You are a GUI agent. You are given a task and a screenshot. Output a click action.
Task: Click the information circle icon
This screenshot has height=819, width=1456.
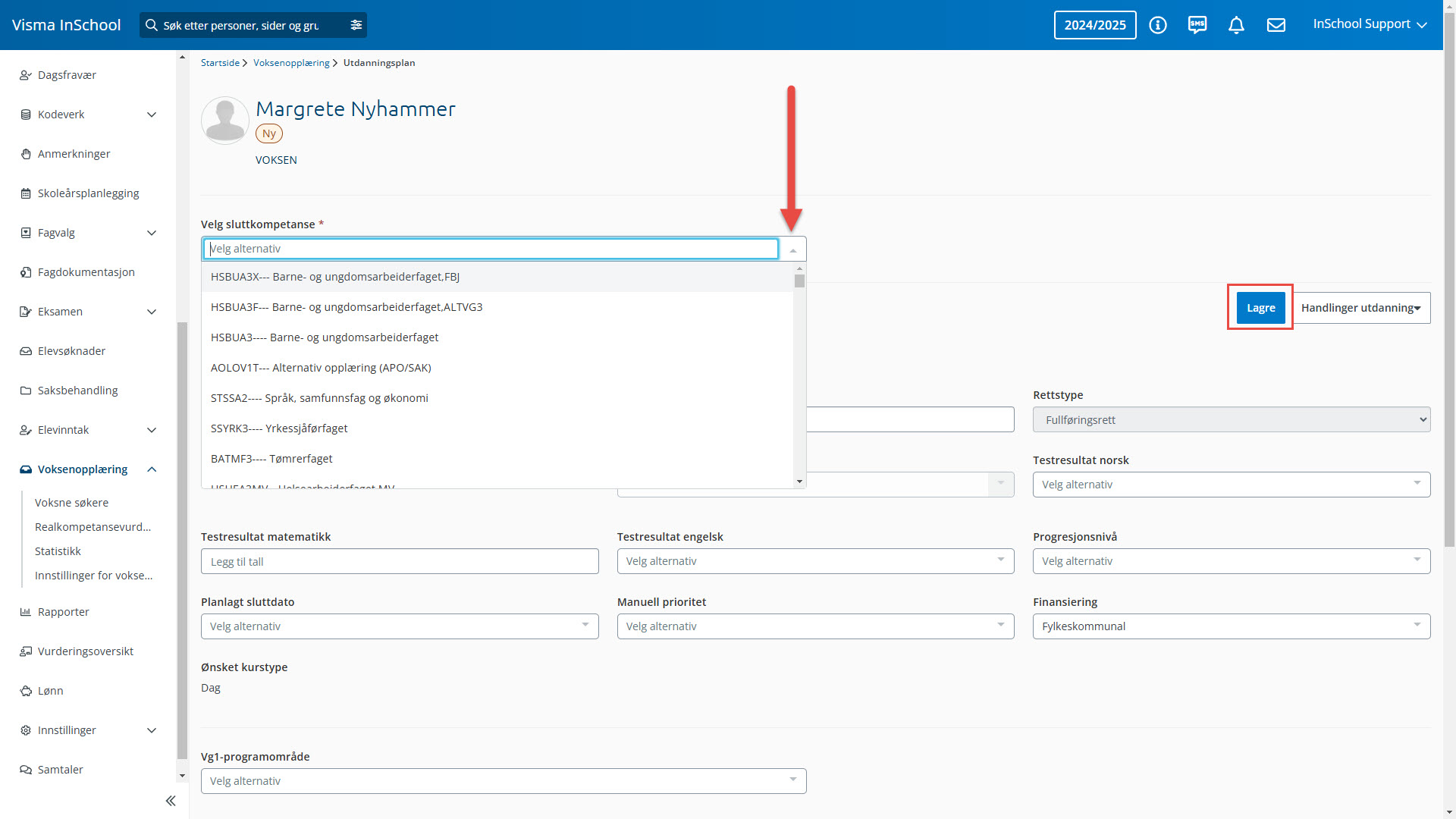(x=1157, y=25)
